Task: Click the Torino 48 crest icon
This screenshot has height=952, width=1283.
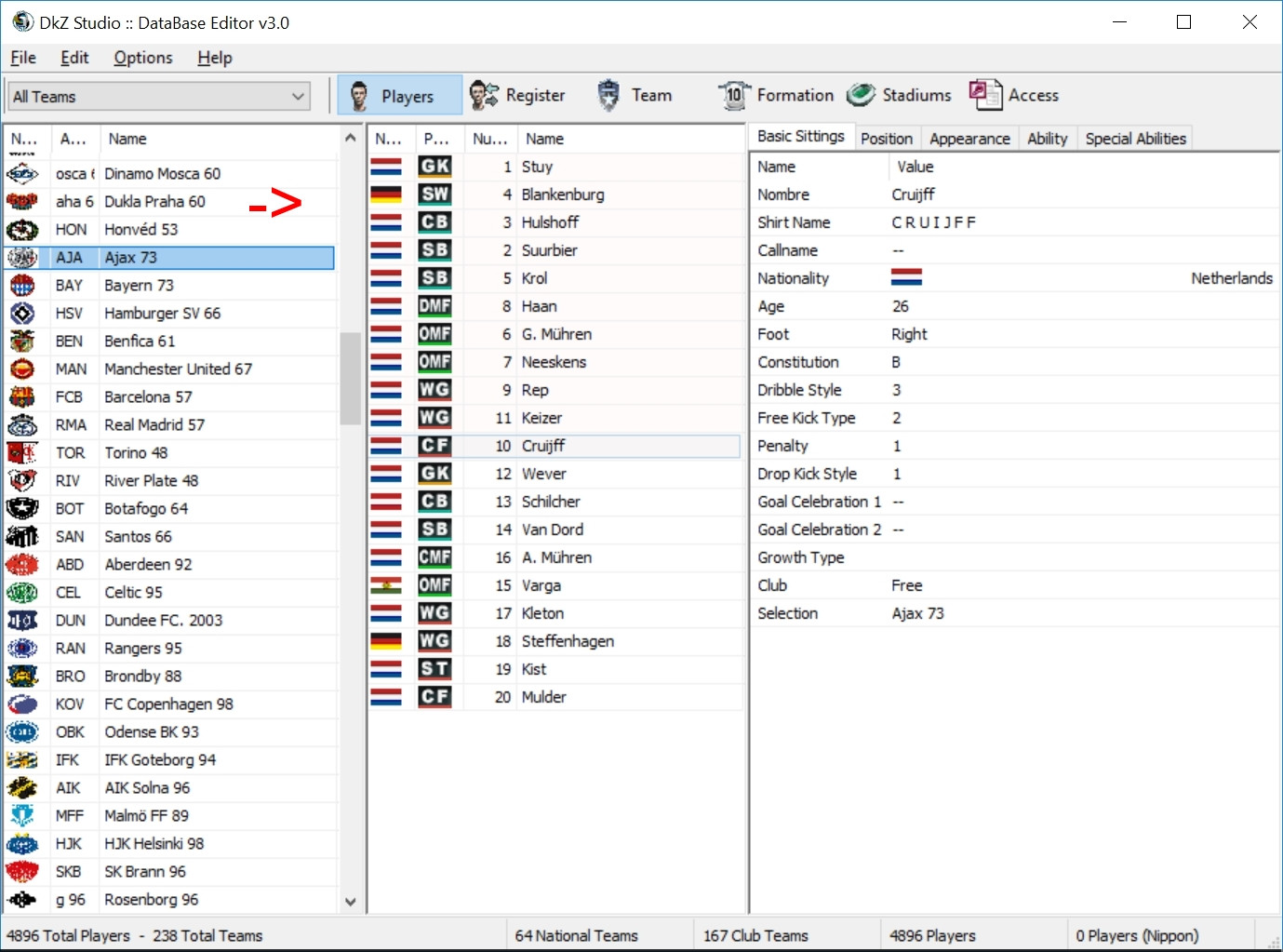Action: pos(22,453)
